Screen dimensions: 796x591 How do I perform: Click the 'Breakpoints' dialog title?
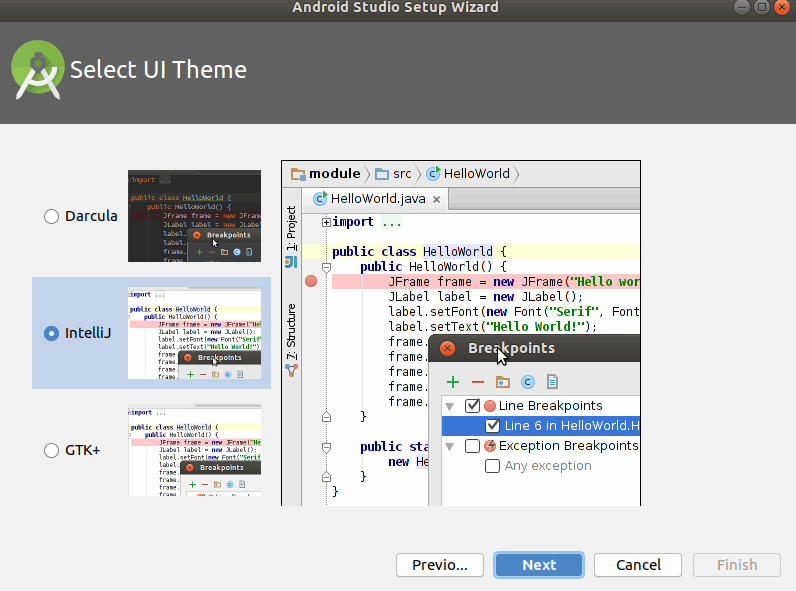pos(511,348)
